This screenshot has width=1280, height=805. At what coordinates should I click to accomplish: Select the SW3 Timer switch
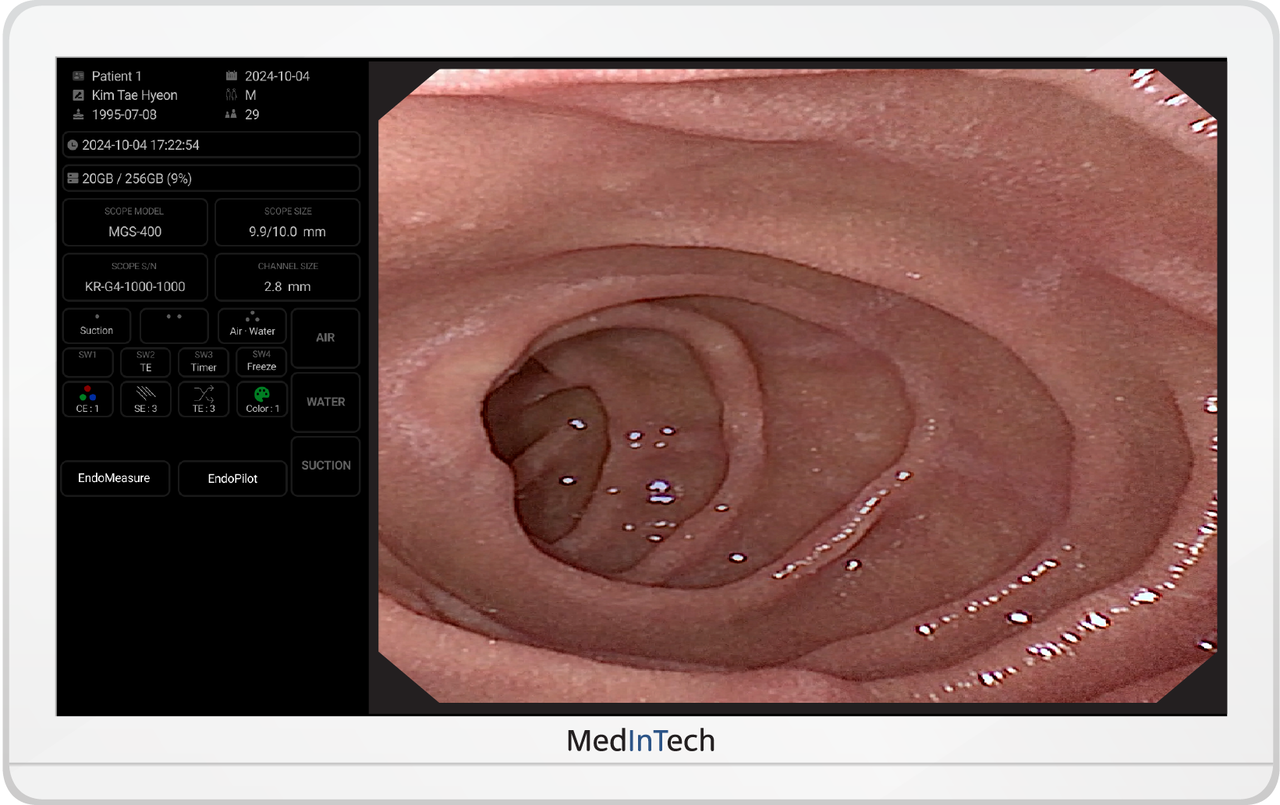pos(204,362)
